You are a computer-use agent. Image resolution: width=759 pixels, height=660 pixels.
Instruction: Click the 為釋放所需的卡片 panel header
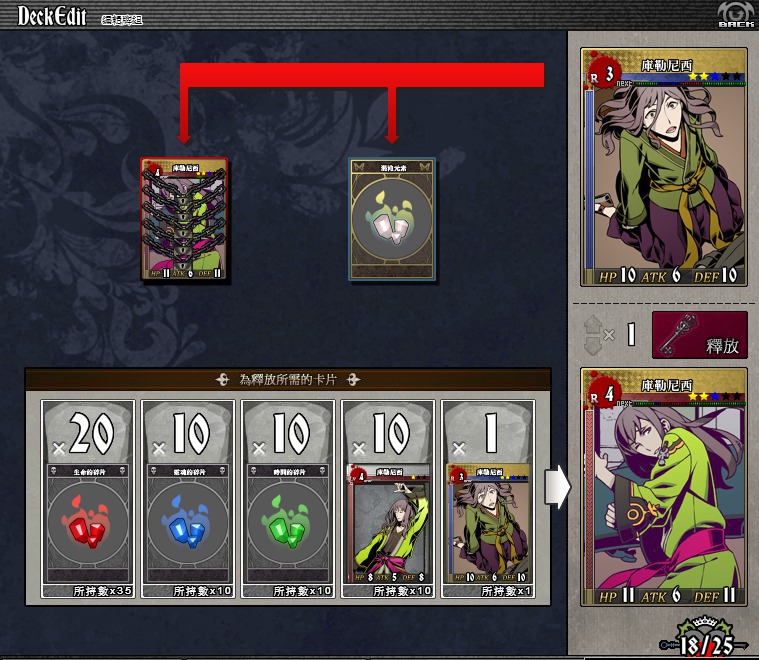pos(288,379)
